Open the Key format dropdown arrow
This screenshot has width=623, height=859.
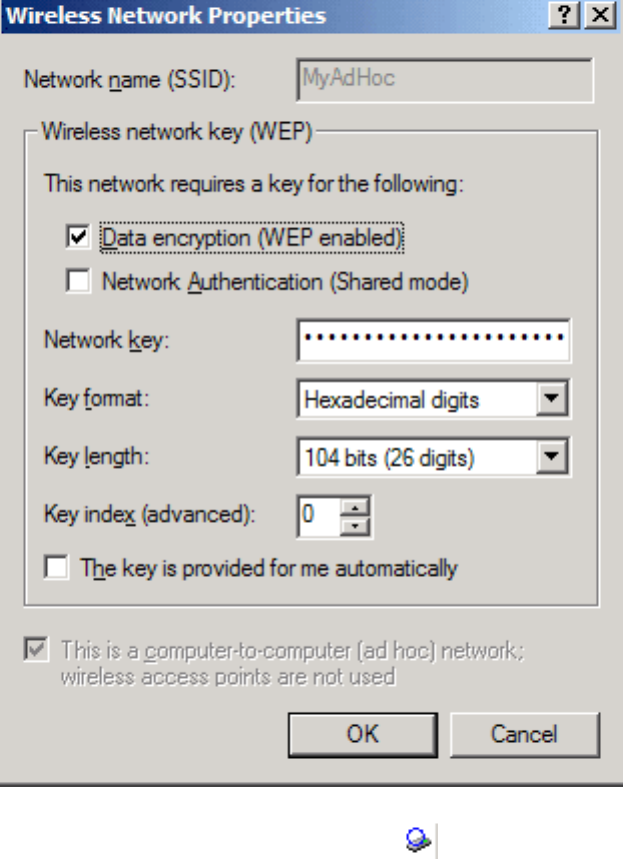tap(552, 400)
